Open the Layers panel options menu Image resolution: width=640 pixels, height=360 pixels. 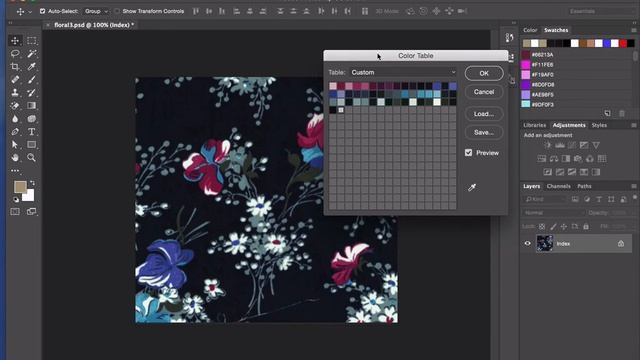point(633,186)
